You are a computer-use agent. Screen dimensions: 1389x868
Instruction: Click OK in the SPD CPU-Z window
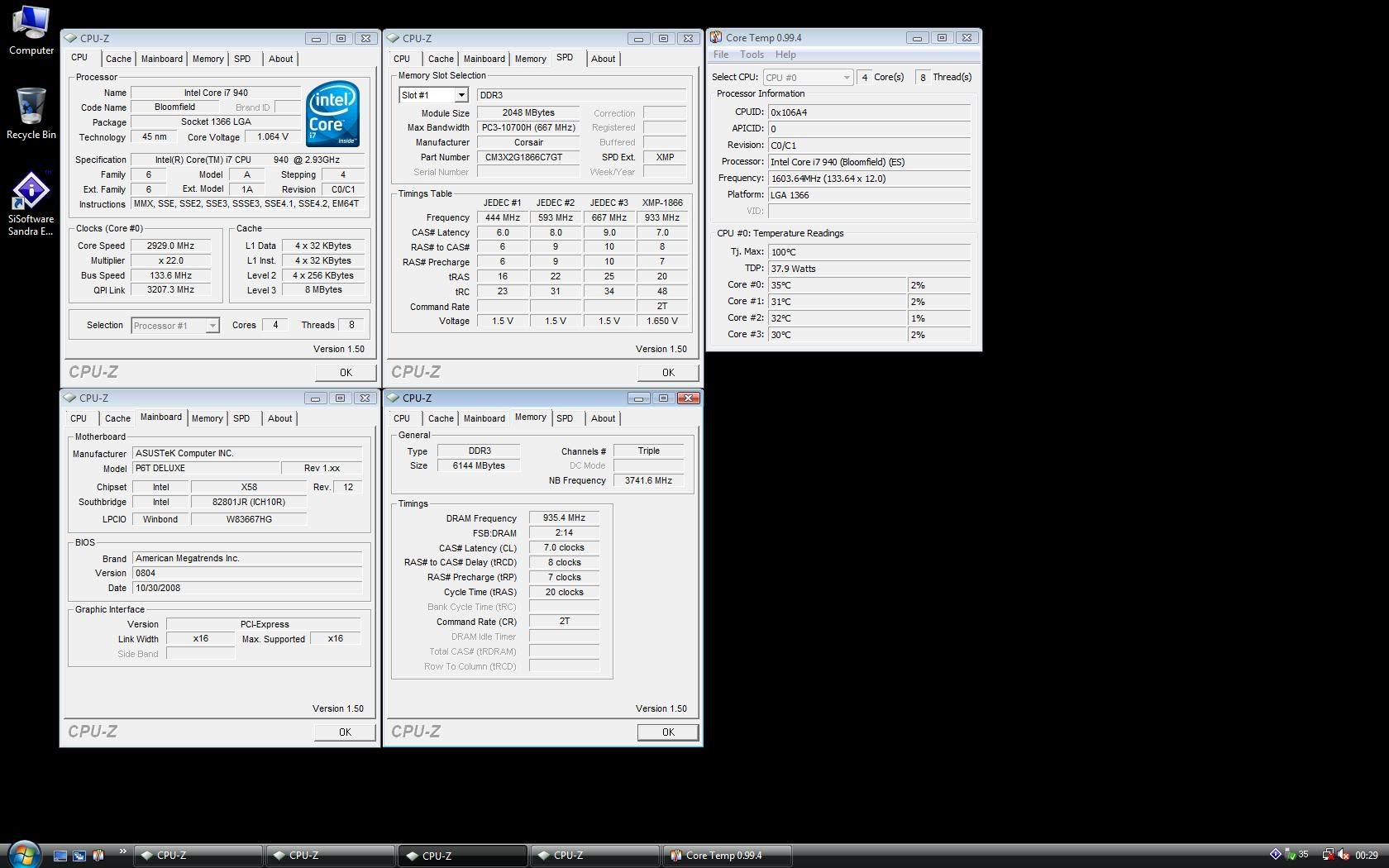coord(668,373)
